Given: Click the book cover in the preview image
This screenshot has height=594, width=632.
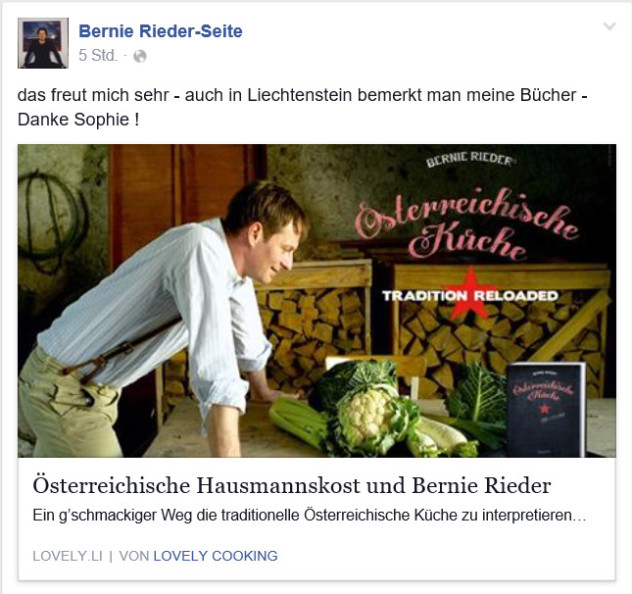Looking at the screenshot, I should [545, 409].
